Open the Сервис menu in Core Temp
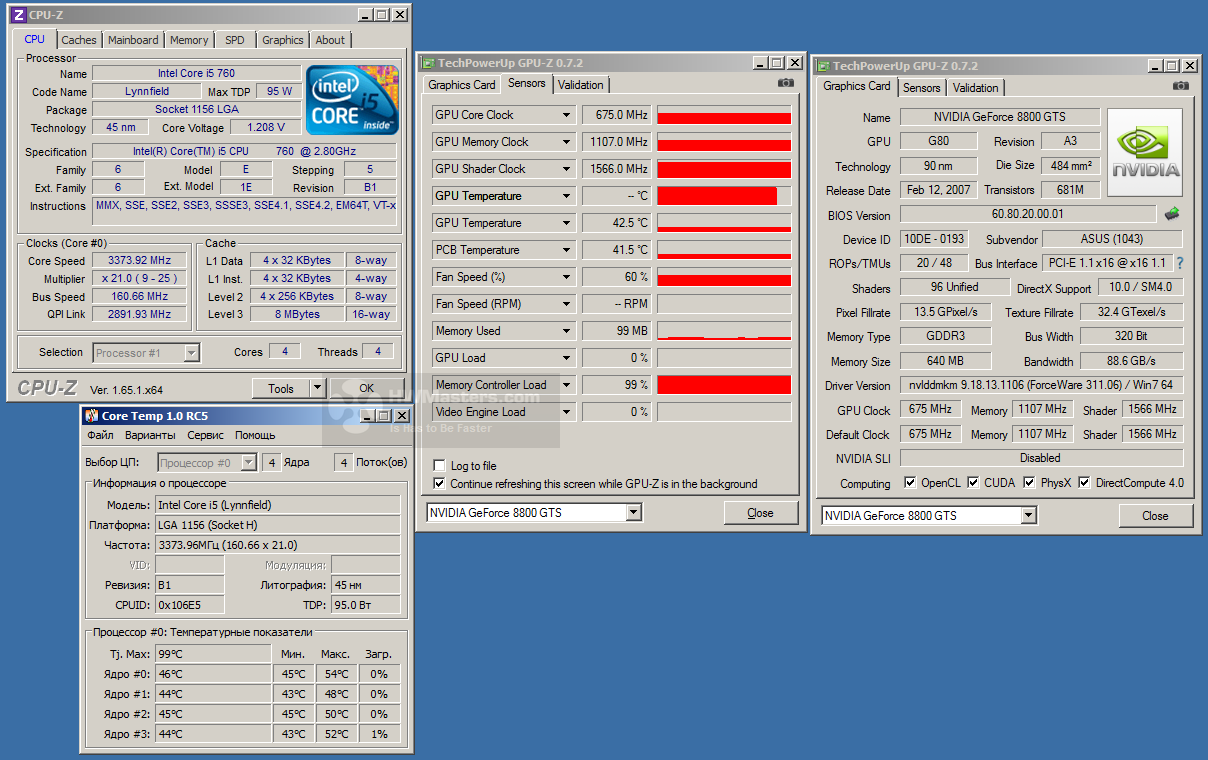 [x=206, y=435]
